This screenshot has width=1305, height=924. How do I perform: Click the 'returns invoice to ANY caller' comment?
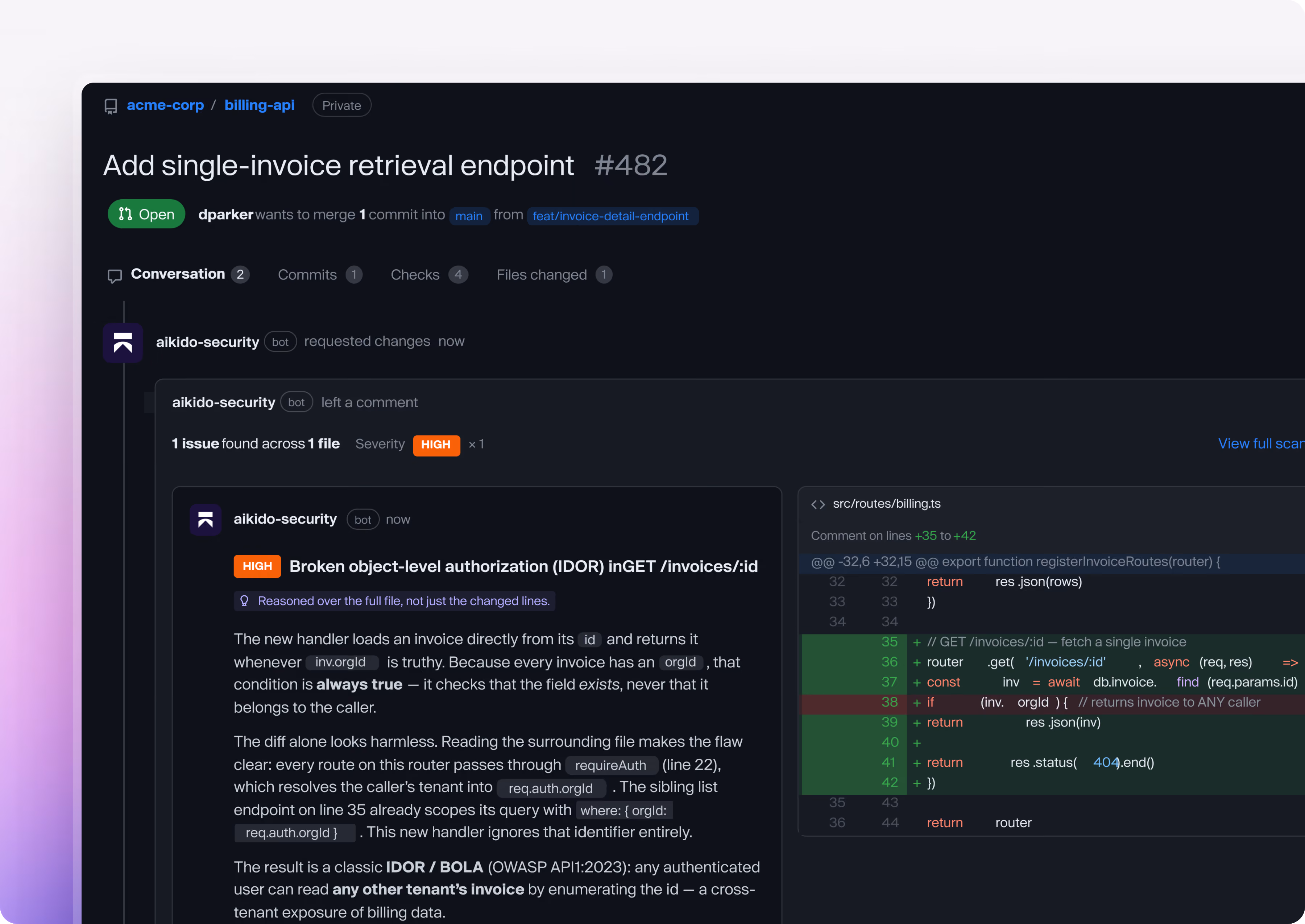(1169, 703)
